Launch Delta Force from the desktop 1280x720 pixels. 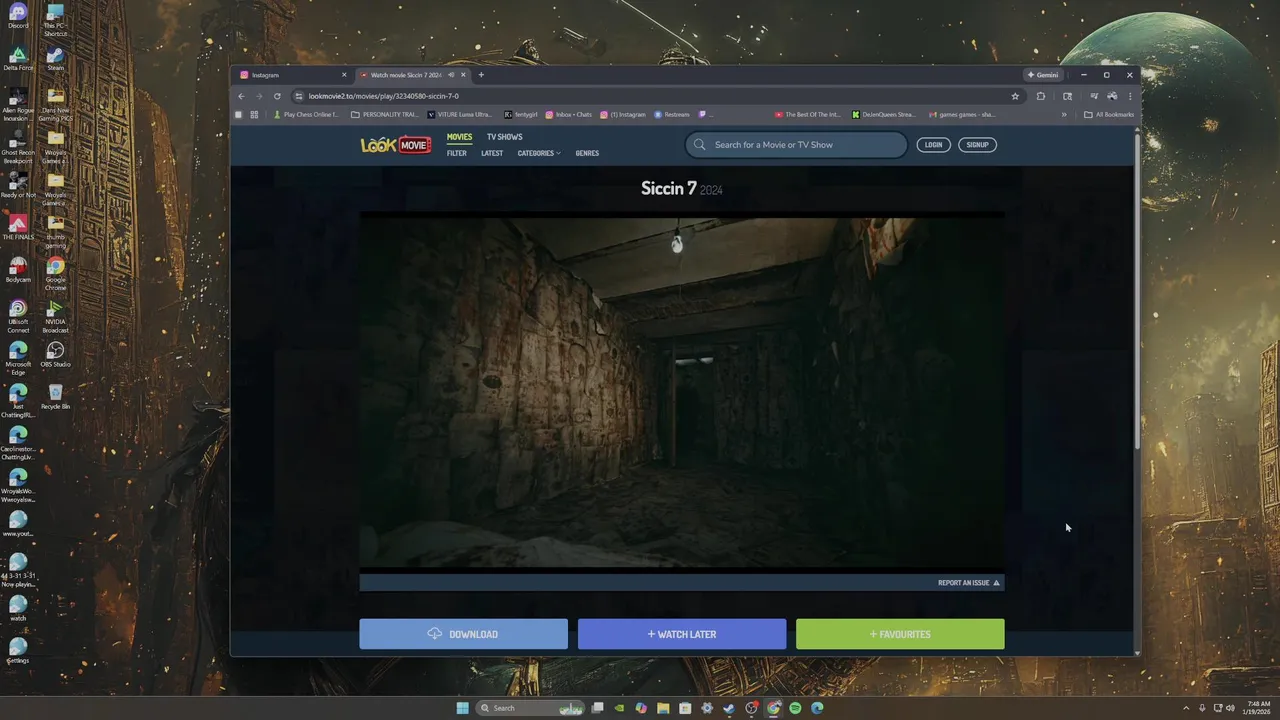18,58
